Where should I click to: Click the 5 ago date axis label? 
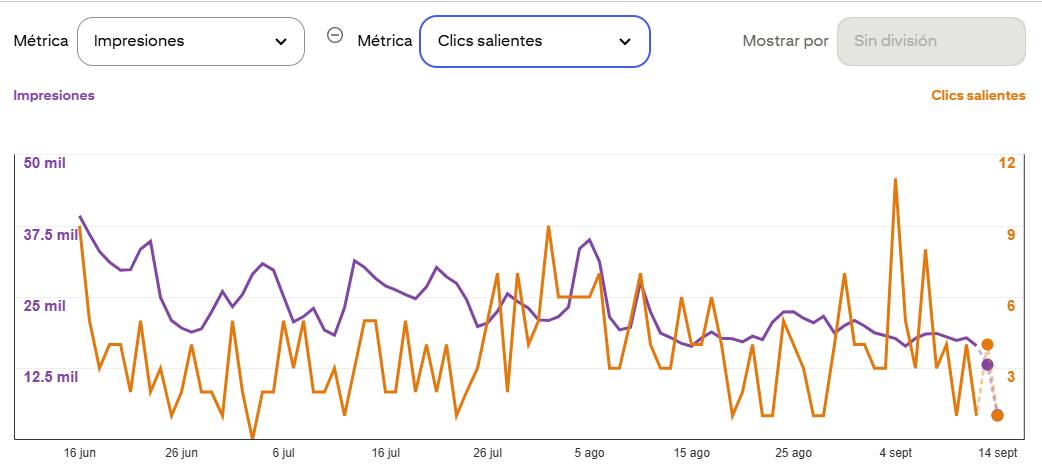tap(589, 453)
